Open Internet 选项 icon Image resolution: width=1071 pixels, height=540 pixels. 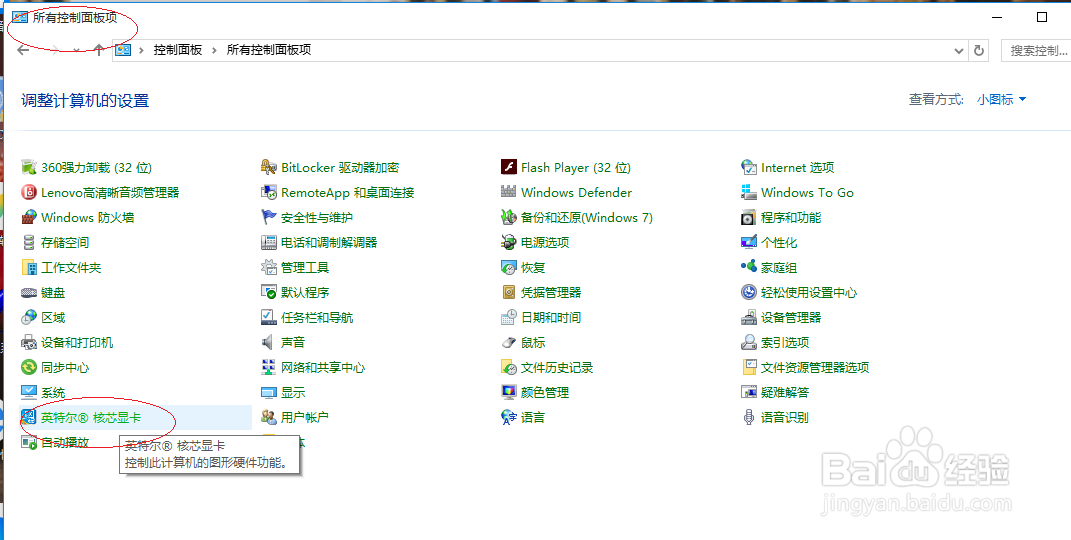pyautogui.click(x=749, y=167)
